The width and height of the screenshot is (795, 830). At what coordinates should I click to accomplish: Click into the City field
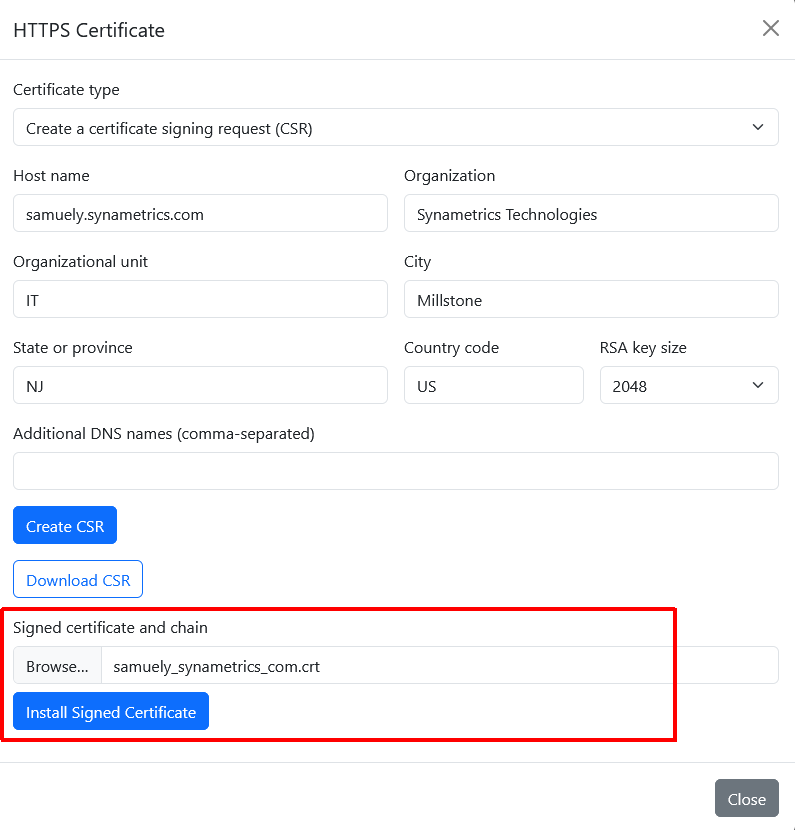pyautogui.click(x=591, y=300)
